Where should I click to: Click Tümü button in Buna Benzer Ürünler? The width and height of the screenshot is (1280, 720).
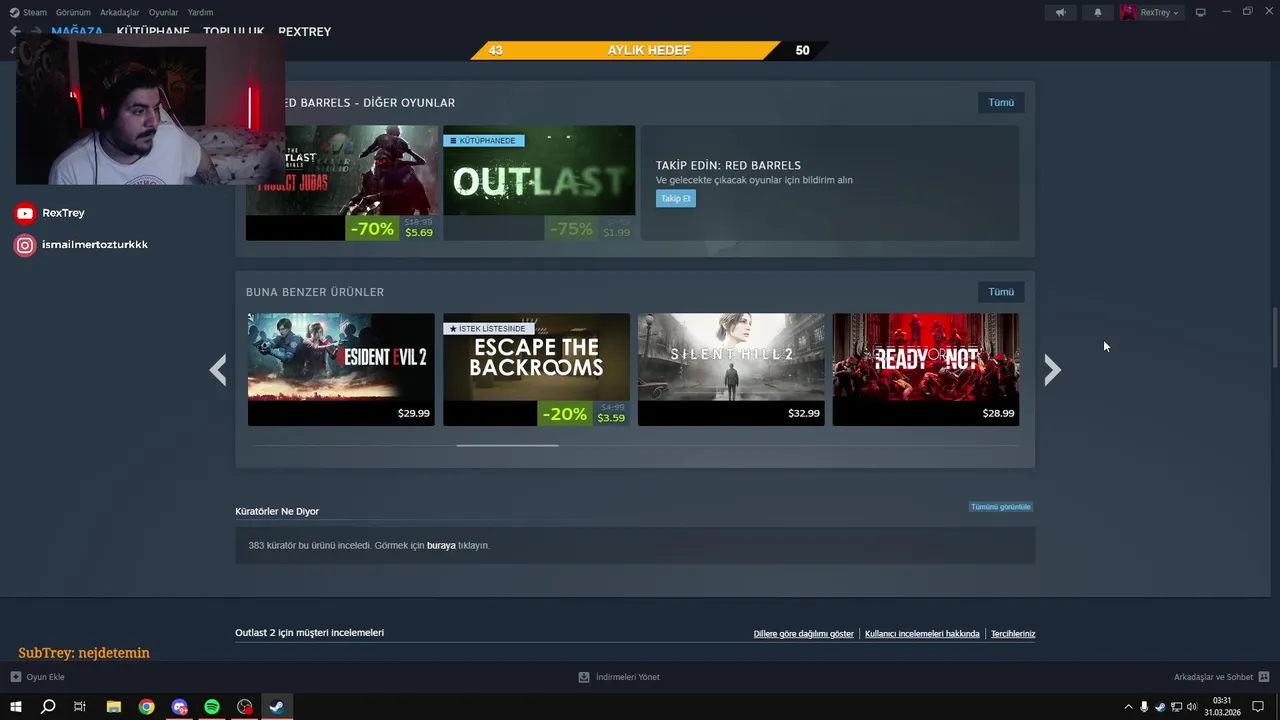1001,292
